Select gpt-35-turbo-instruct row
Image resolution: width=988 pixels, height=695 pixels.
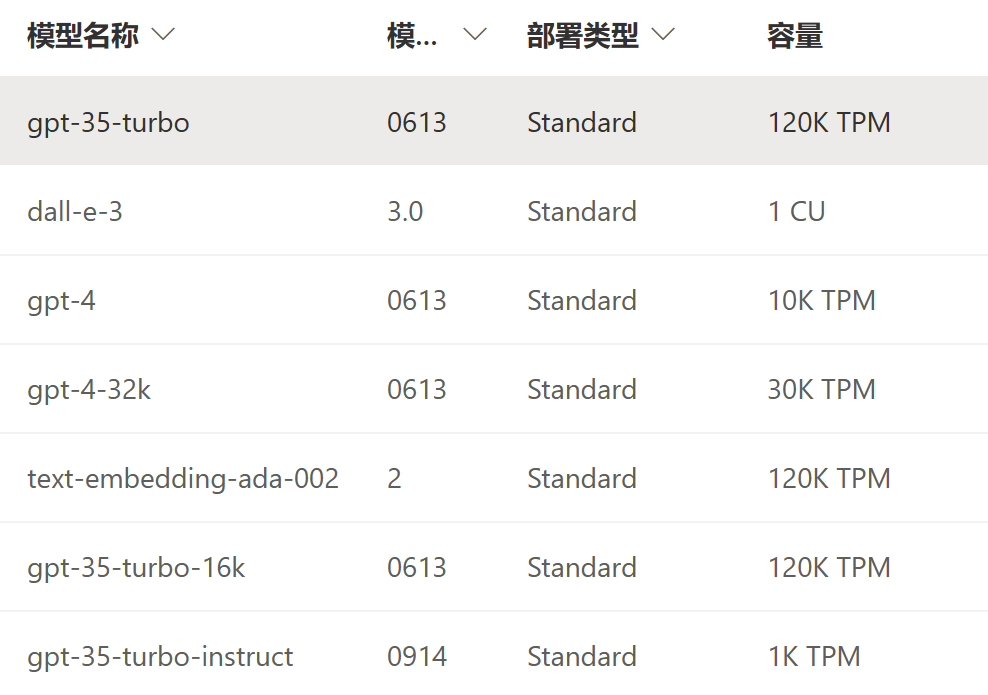pos(494,655)
